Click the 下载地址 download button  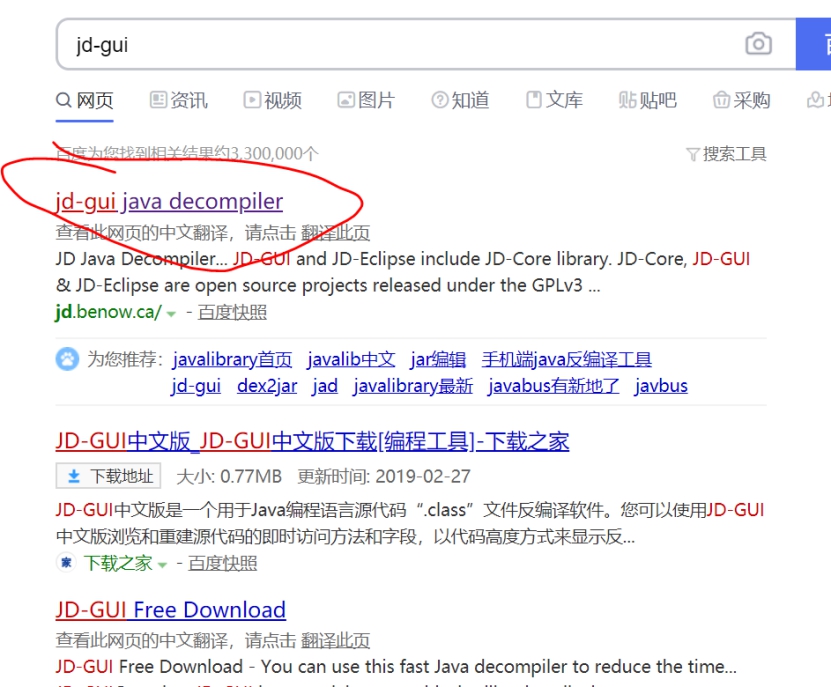point(109,476)
